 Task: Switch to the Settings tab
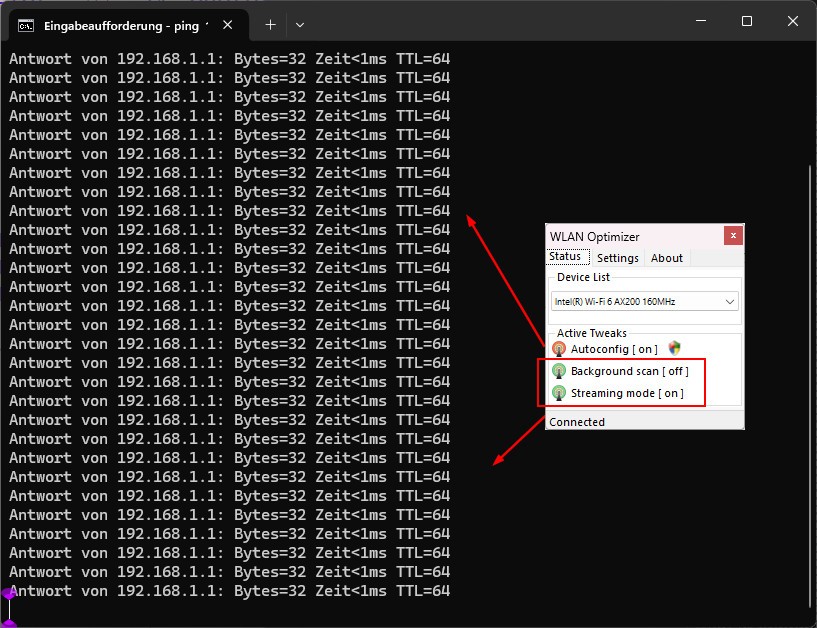click(x=617, y=258)
